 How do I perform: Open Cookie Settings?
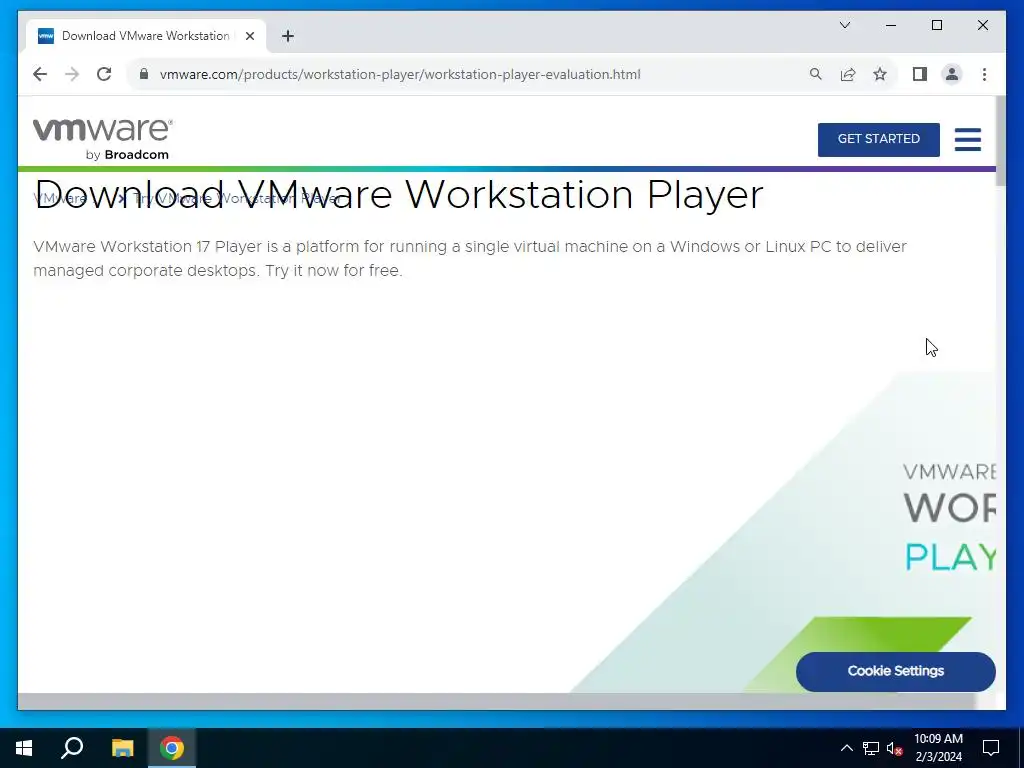tap(895, 671)
